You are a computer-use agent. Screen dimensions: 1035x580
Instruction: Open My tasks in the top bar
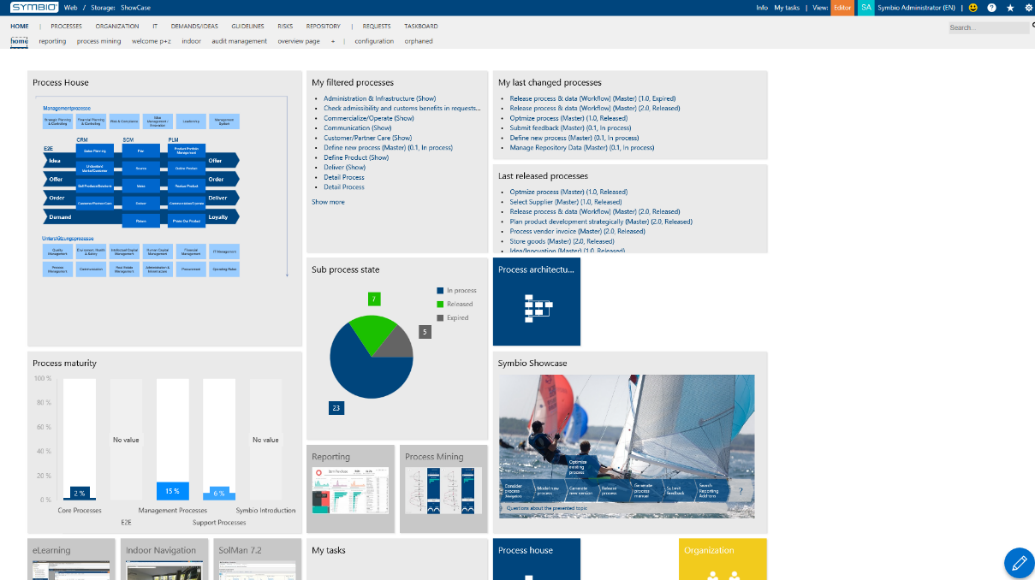click(x=787, y=8)
